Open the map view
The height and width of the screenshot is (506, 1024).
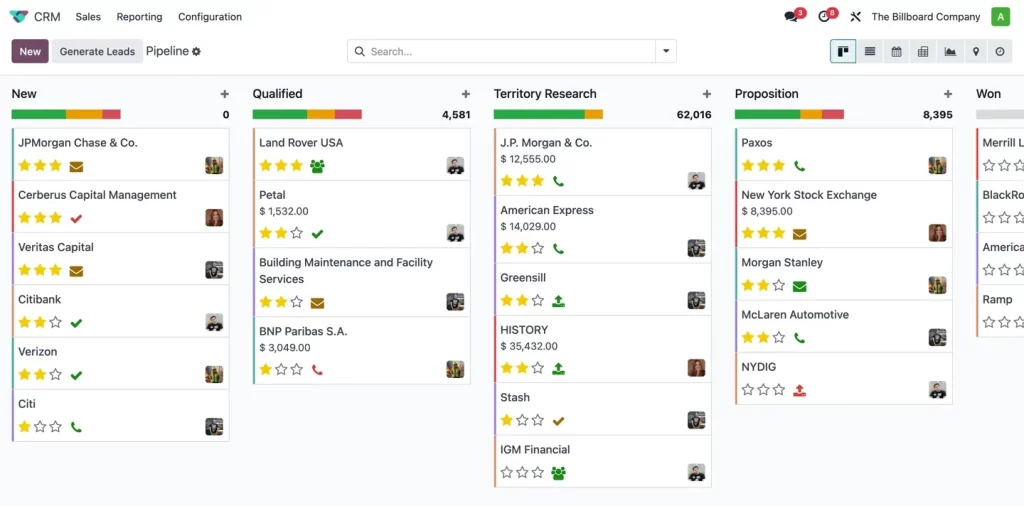[x=975, y=51]
